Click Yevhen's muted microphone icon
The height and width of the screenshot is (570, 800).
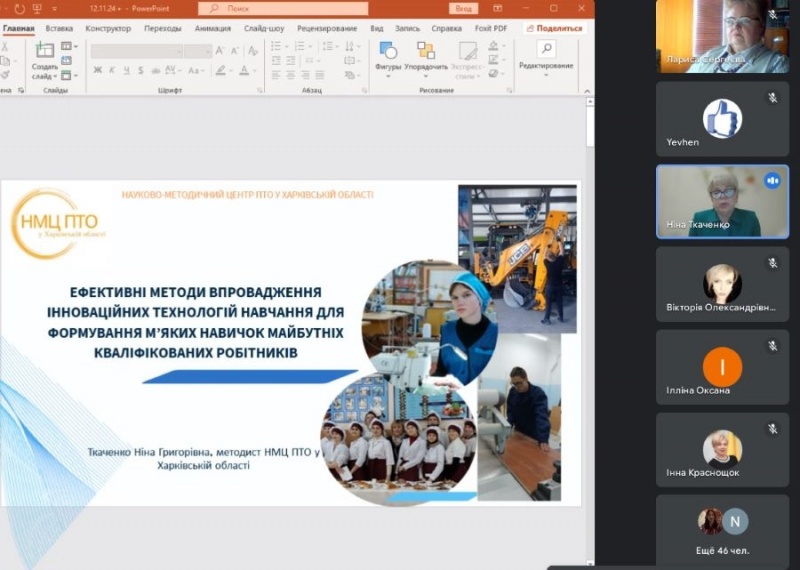[772, 98]
